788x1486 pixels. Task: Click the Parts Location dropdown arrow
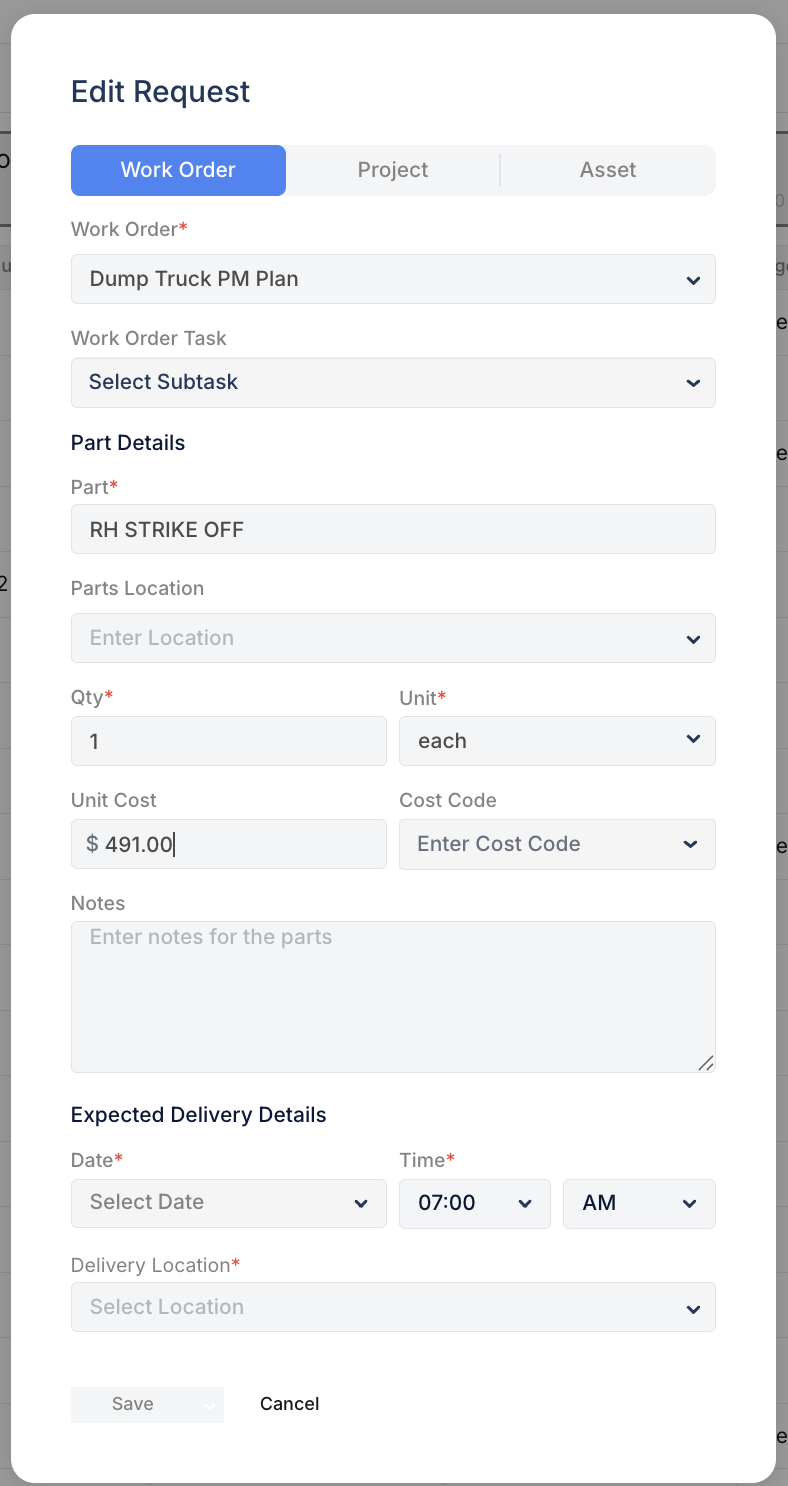[x=693, y=638]
